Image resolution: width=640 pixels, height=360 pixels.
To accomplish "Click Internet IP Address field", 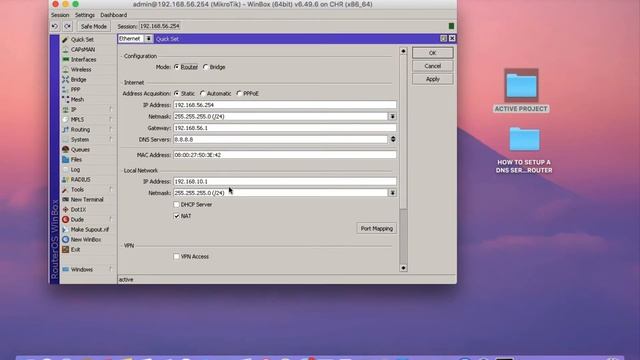I will point(284,105).
